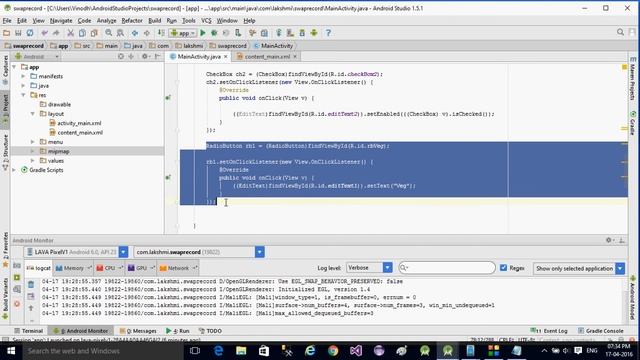Open Show only selected application dropdown

[x=620, y=269]
